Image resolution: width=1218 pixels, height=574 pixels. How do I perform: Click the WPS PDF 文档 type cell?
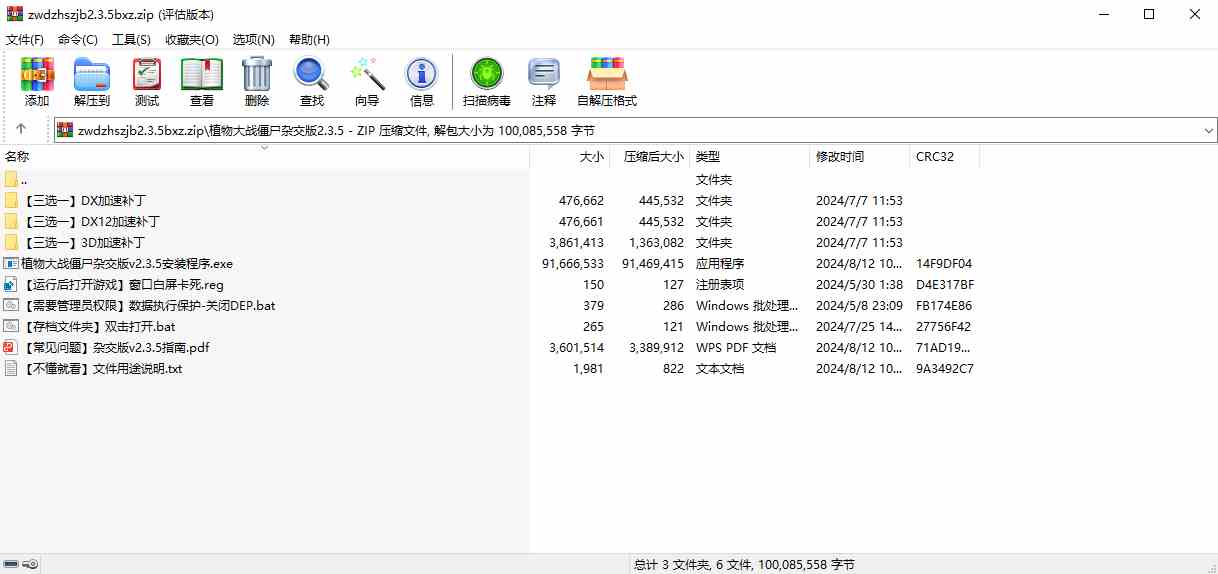click(x=736, y=348)
